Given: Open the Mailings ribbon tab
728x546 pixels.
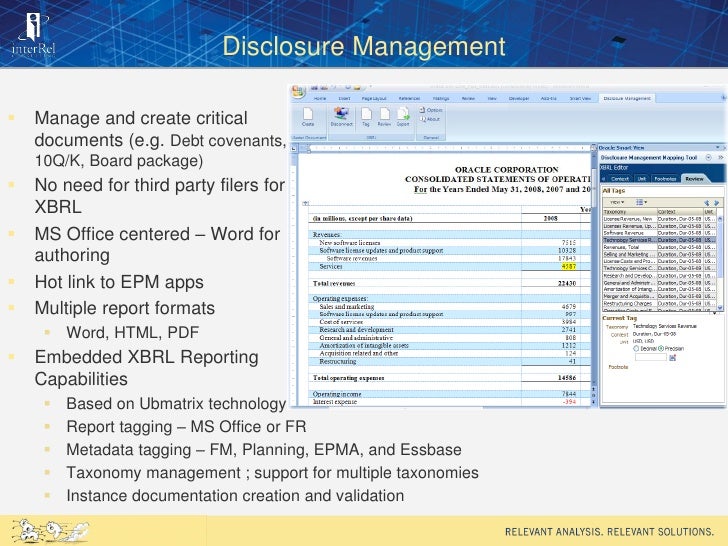Looking at the screenshot, I should pyautogui.click(x=441, y=98).
